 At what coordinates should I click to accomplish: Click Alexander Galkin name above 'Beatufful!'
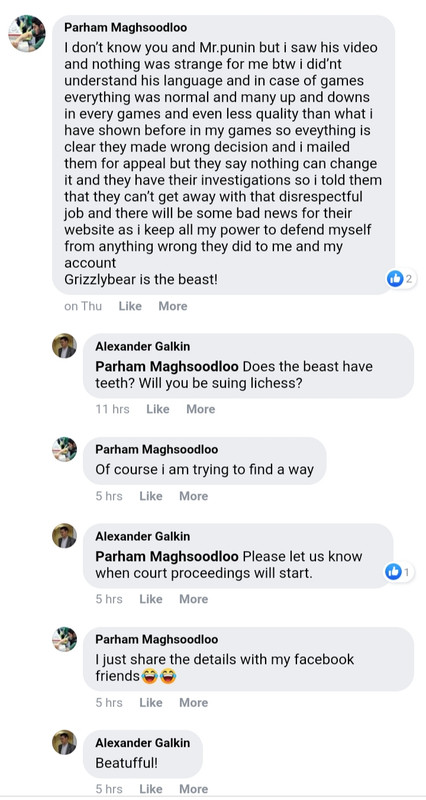click(142, 743)
